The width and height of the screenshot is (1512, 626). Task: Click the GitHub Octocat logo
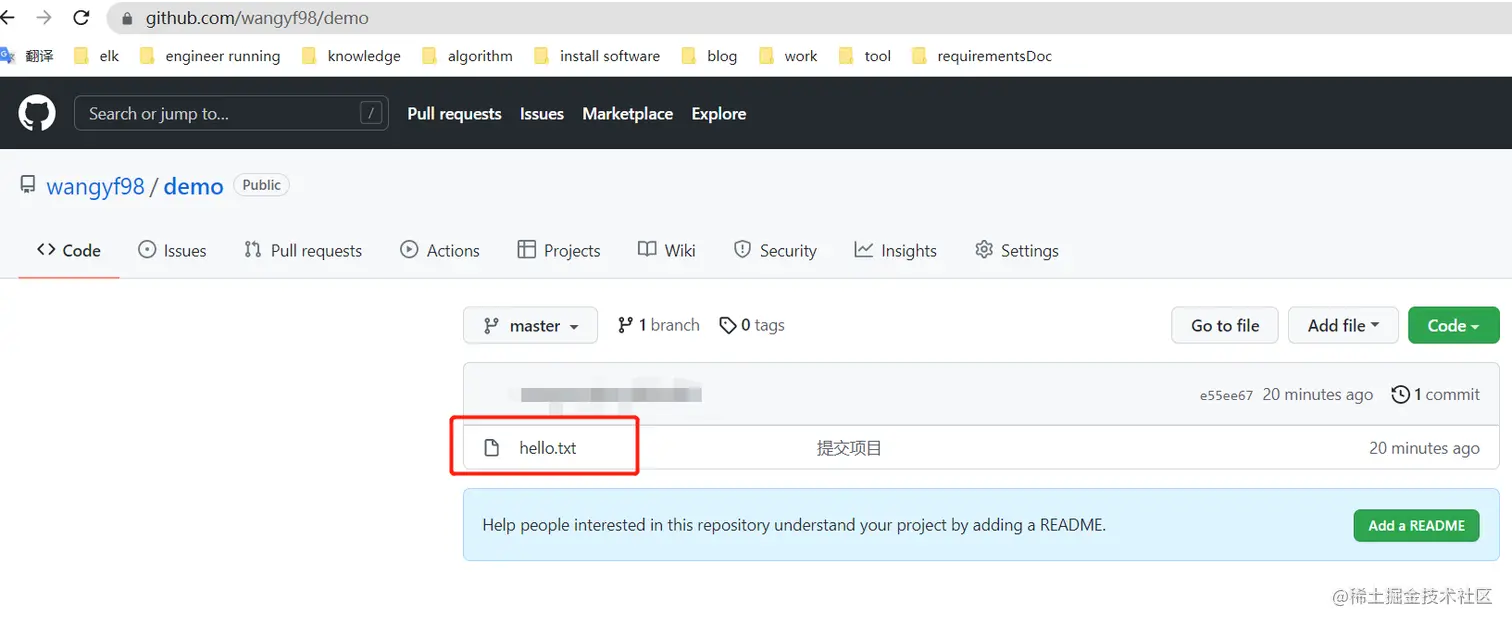coord(37,113)
